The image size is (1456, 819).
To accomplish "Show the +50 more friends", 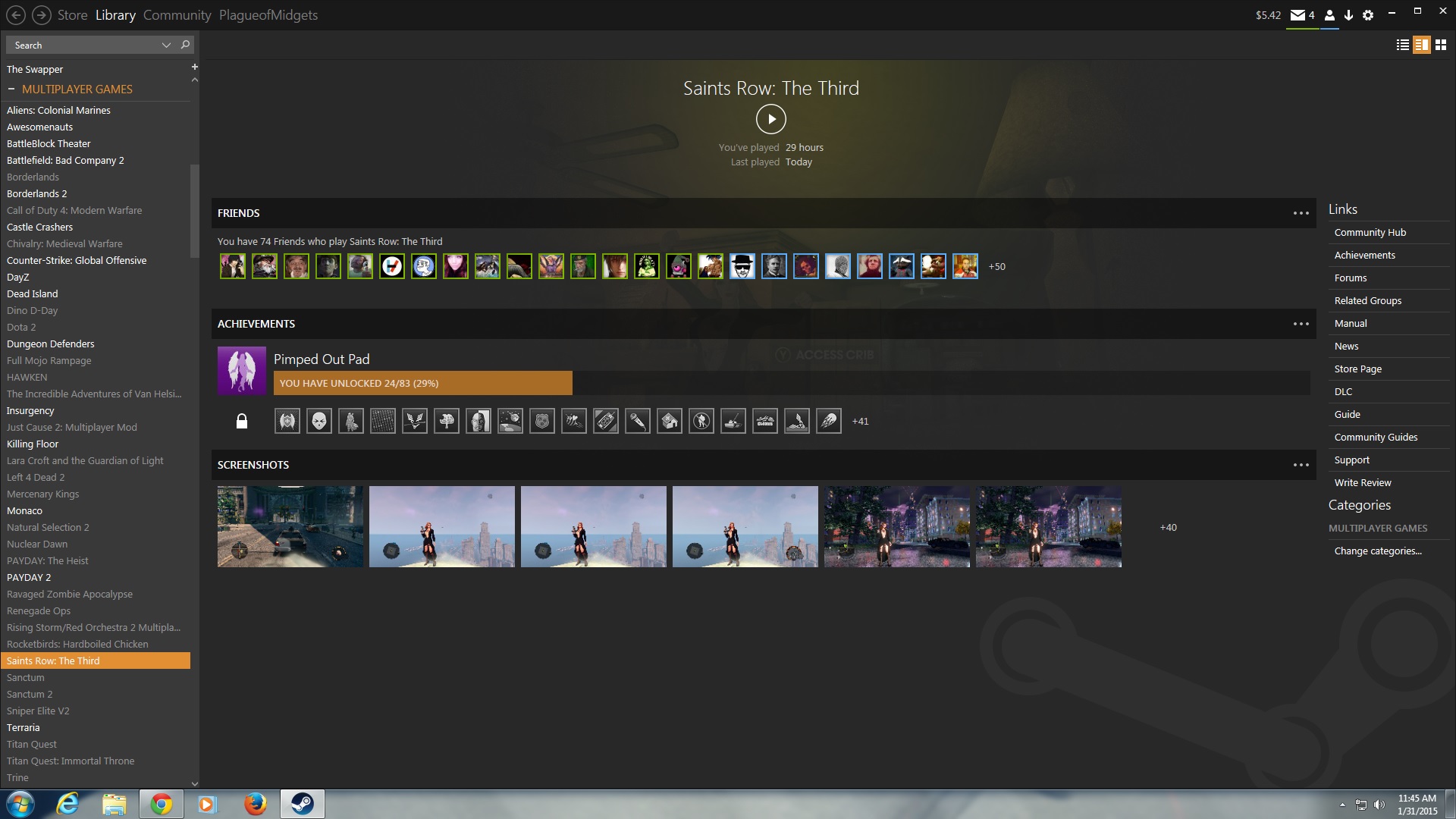I will [997, 267].
